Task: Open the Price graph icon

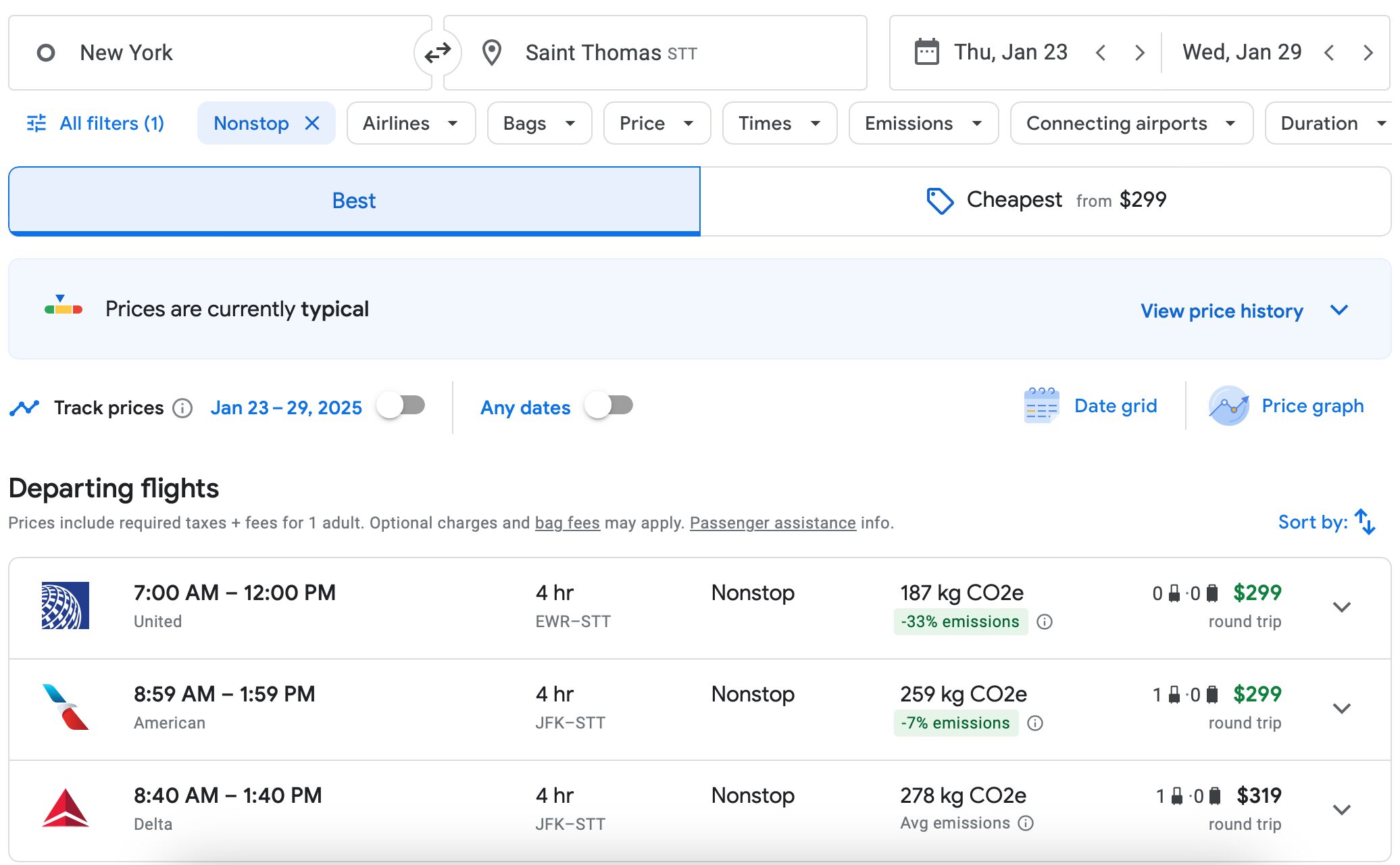Action: pyautogui.click(x=1228, y=406)
